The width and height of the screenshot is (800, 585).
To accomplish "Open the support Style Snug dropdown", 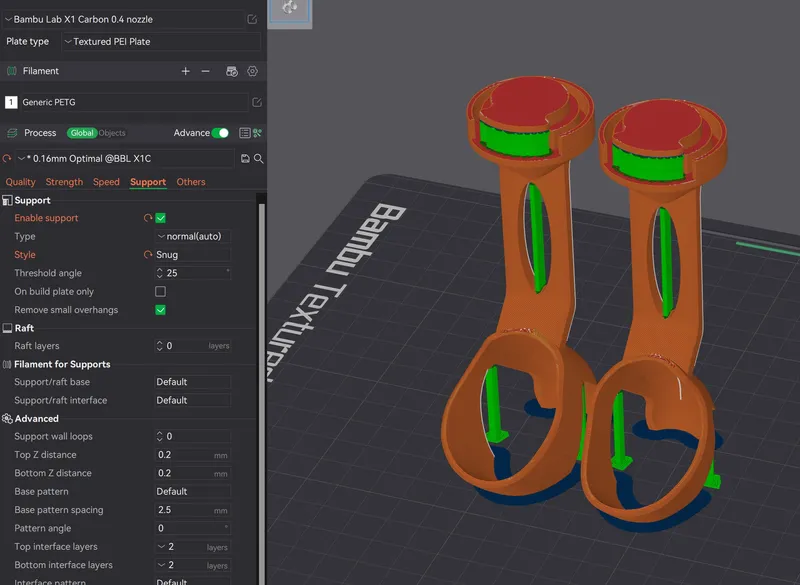I will click(193, 255).
